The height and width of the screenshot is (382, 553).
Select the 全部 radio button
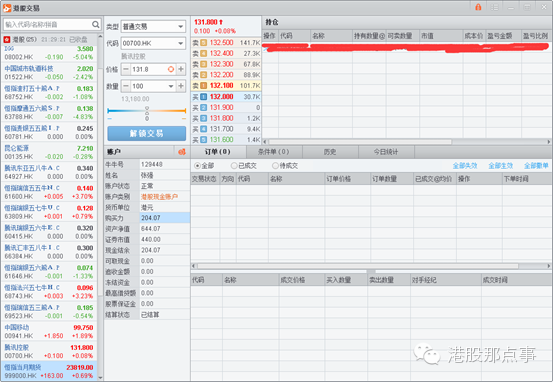click(x=198, y=165)
